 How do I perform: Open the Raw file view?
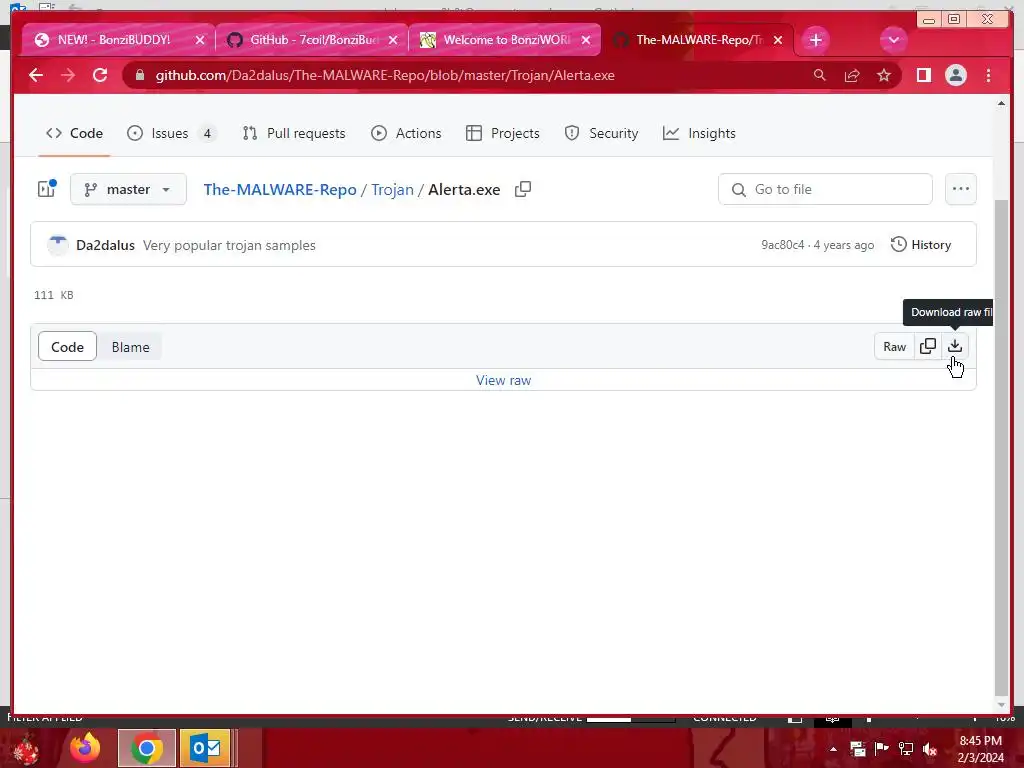[x=895, y=347]
